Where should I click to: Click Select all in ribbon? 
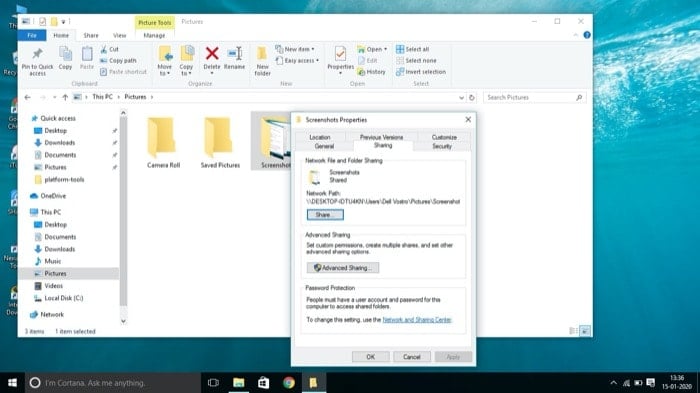(x=412, y=49)
